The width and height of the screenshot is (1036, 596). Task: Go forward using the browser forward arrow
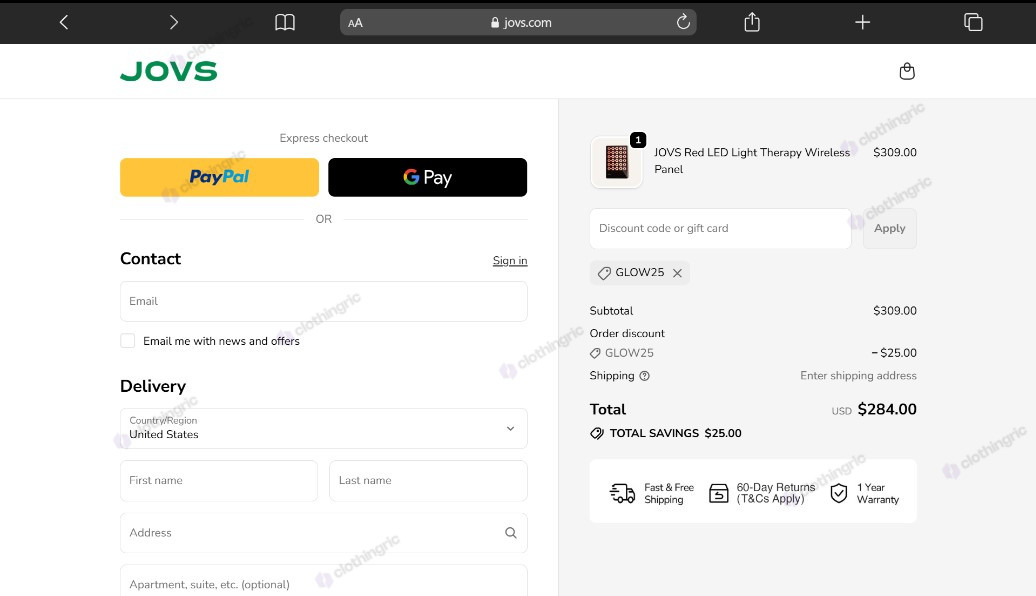tap(174, 22)
